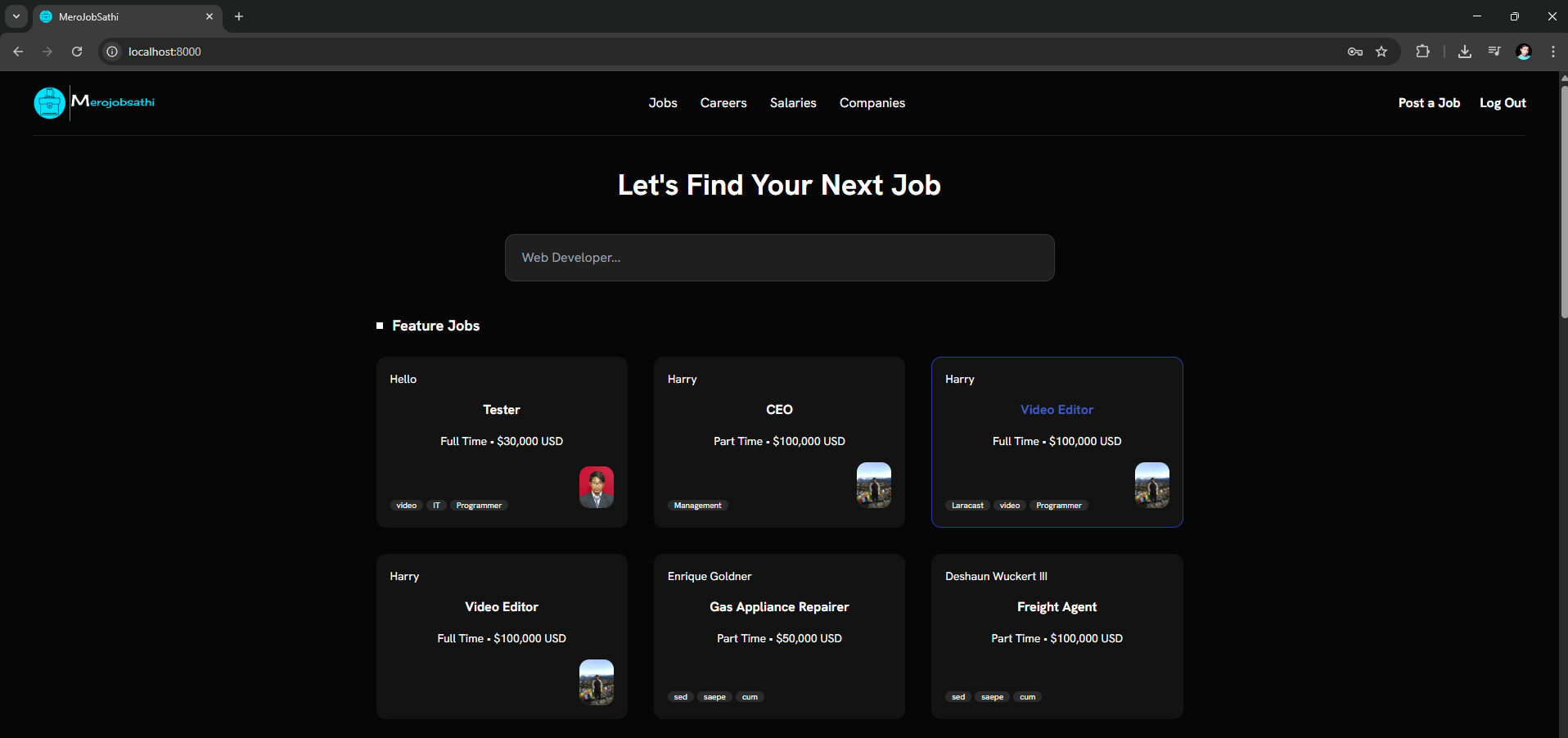Click the Log Out button
The image size is (1568, 738).
1503,103
